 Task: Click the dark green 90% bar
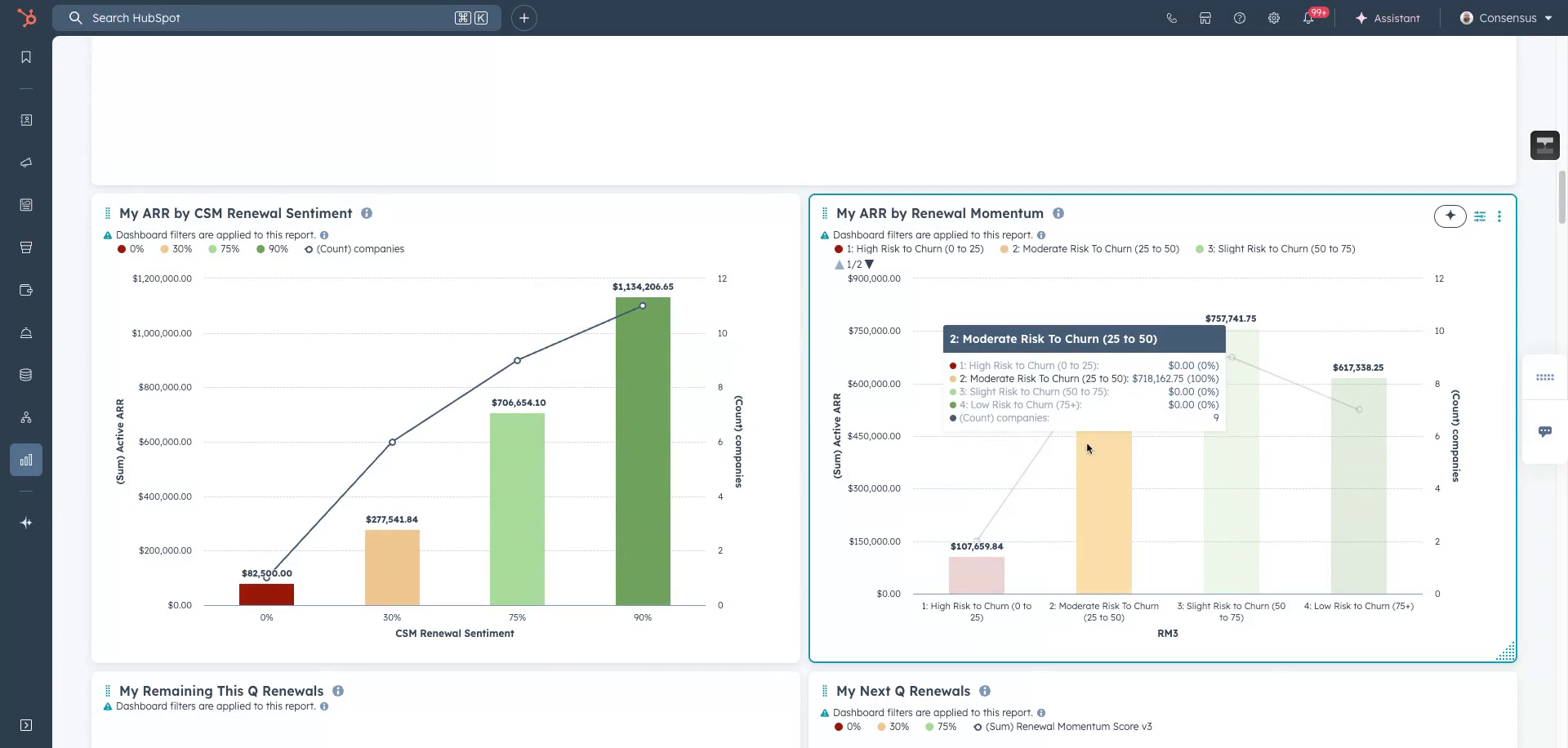pyautogui.click(x=643, y=457)
